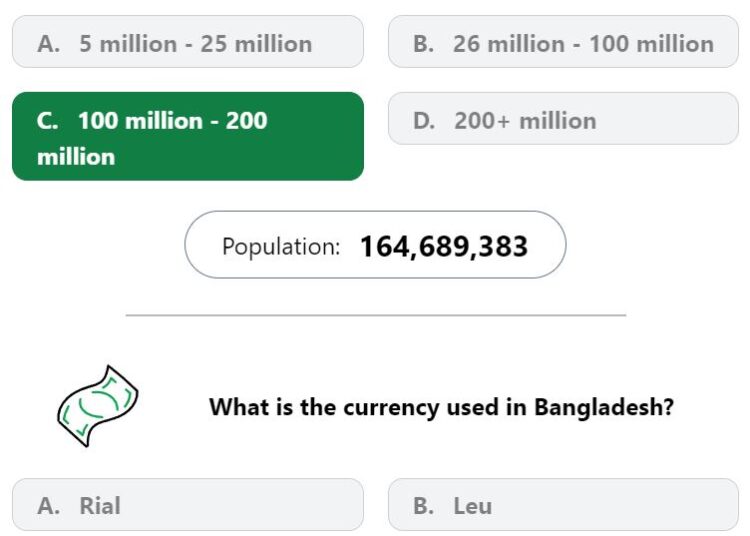Image resolution: width=750 pixels, height=536 pixels.
Task: Choose the 26 million - 100 million option
Action: click(x=563, y=42)
